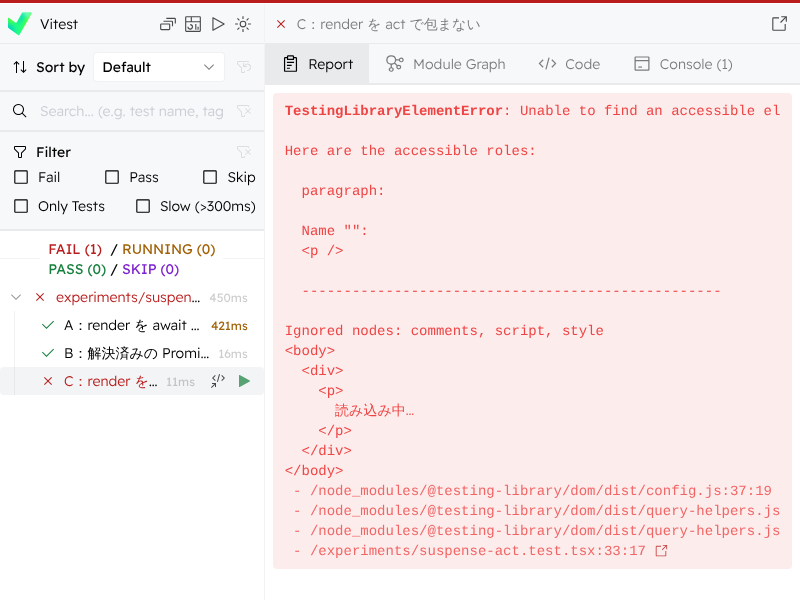Run all tests with play icon

(218, 24)
